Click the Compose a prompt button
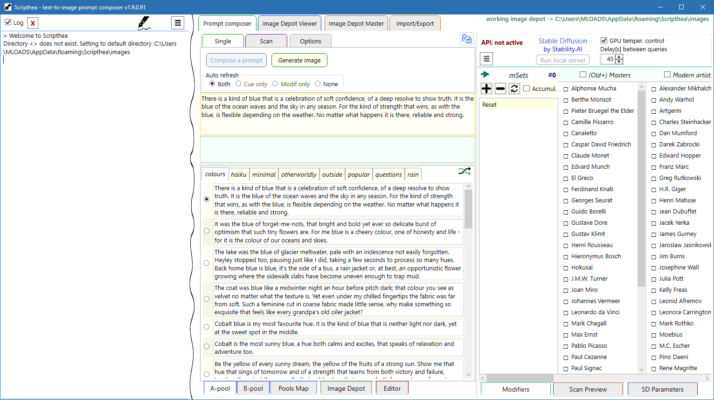The height and width of the screenshot is (400, 714). (236, 60)
